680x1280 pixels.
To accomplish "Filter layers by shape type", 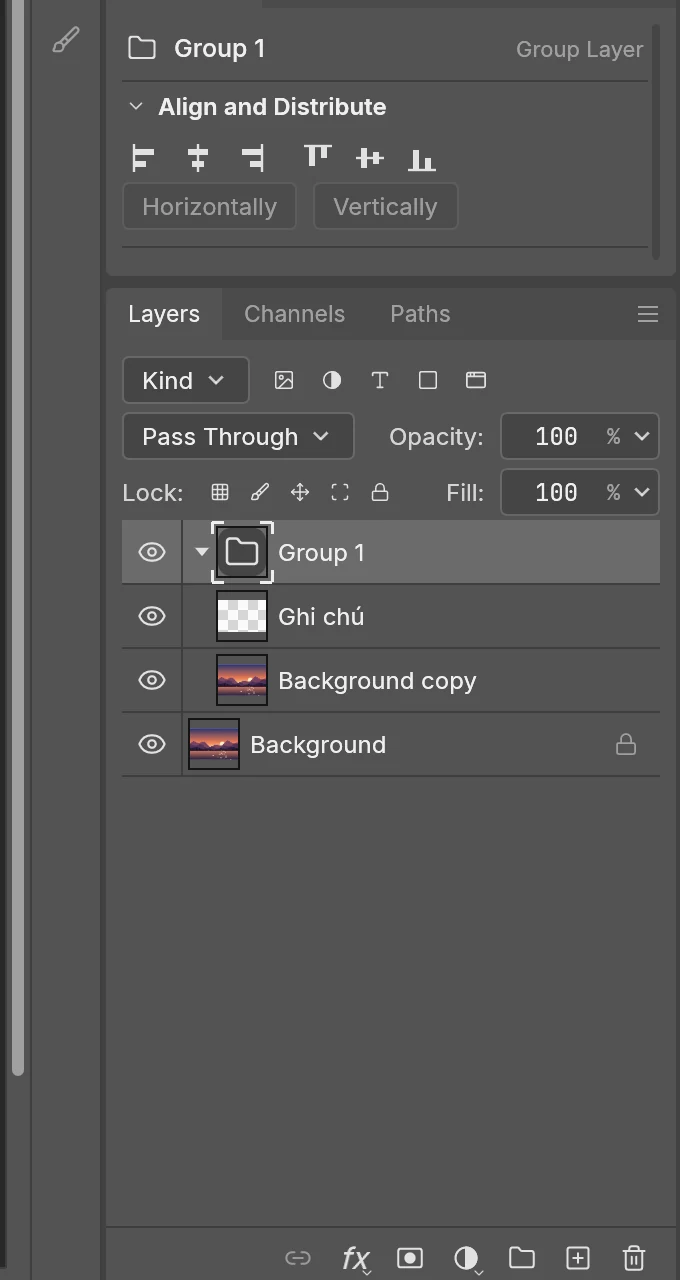I will (x=428, y=380).
